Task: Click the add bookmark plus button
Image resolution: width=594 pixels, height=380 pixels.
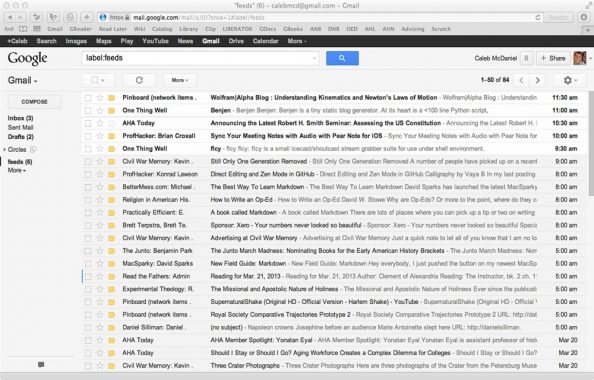Action: tap(87, 17)
